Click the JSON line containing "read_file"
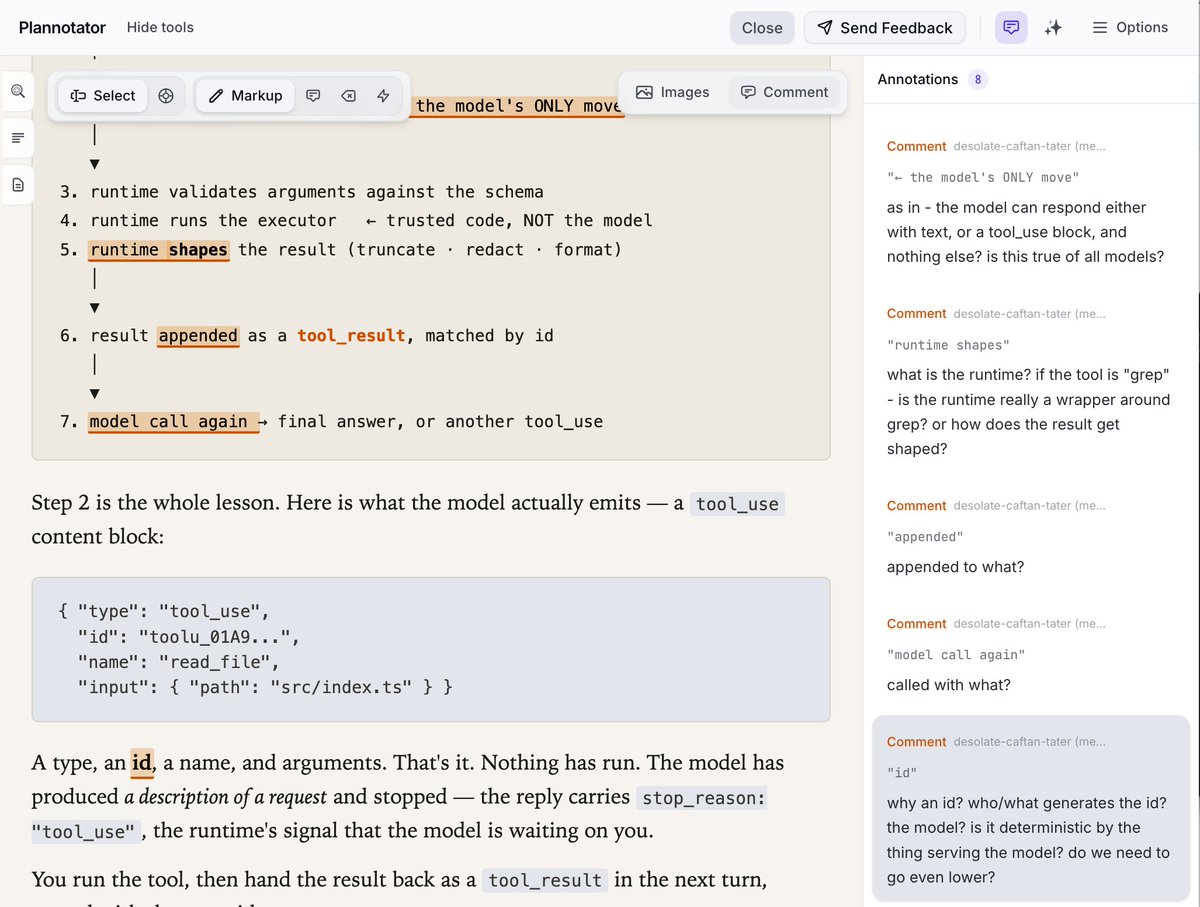The width and height of the screenshot is (1200, 907). tap(179, 662)
